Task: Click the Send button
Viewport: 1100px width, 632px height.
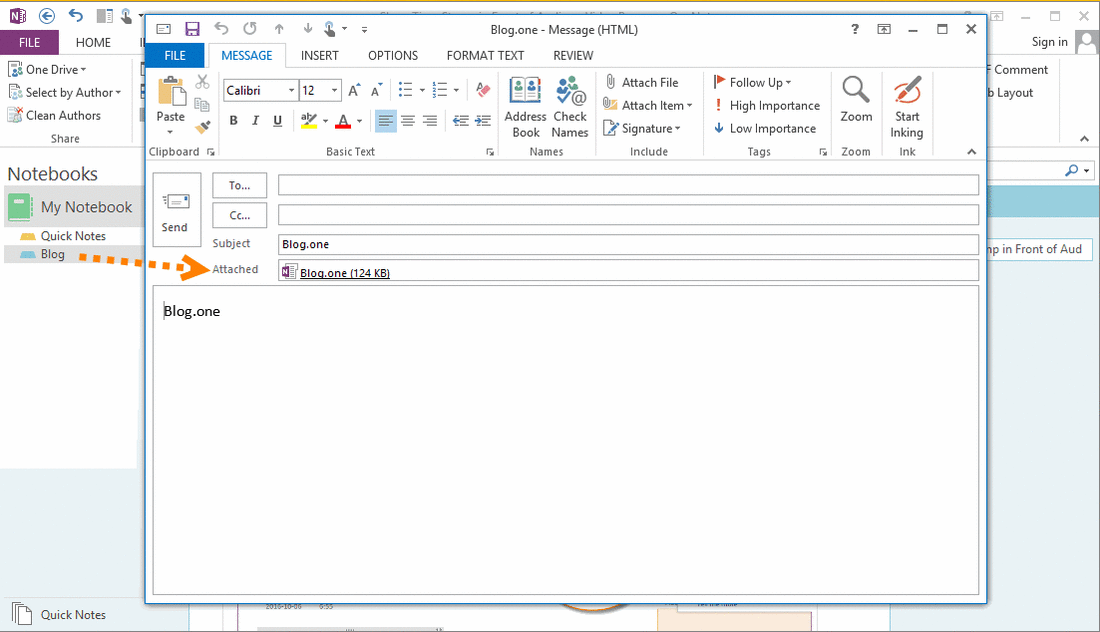Action: [176, 209]
